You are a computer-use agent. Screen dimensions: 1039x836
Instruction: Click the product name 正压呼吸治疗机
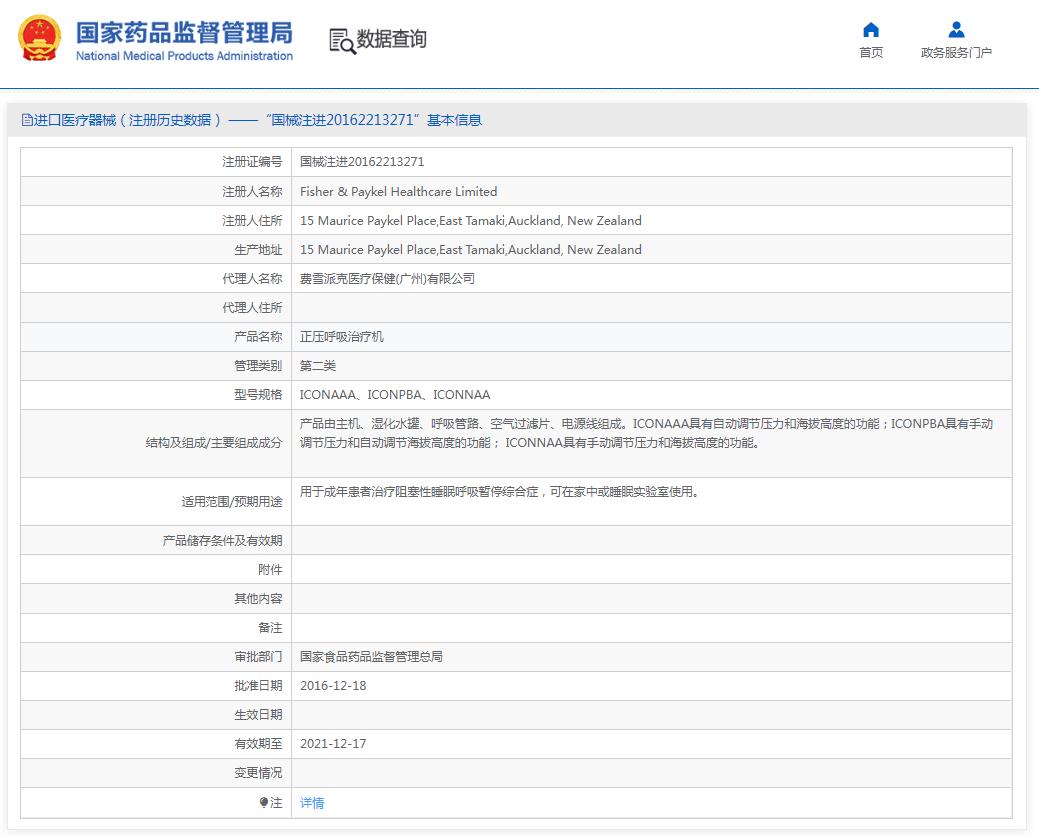pos(341,337)
